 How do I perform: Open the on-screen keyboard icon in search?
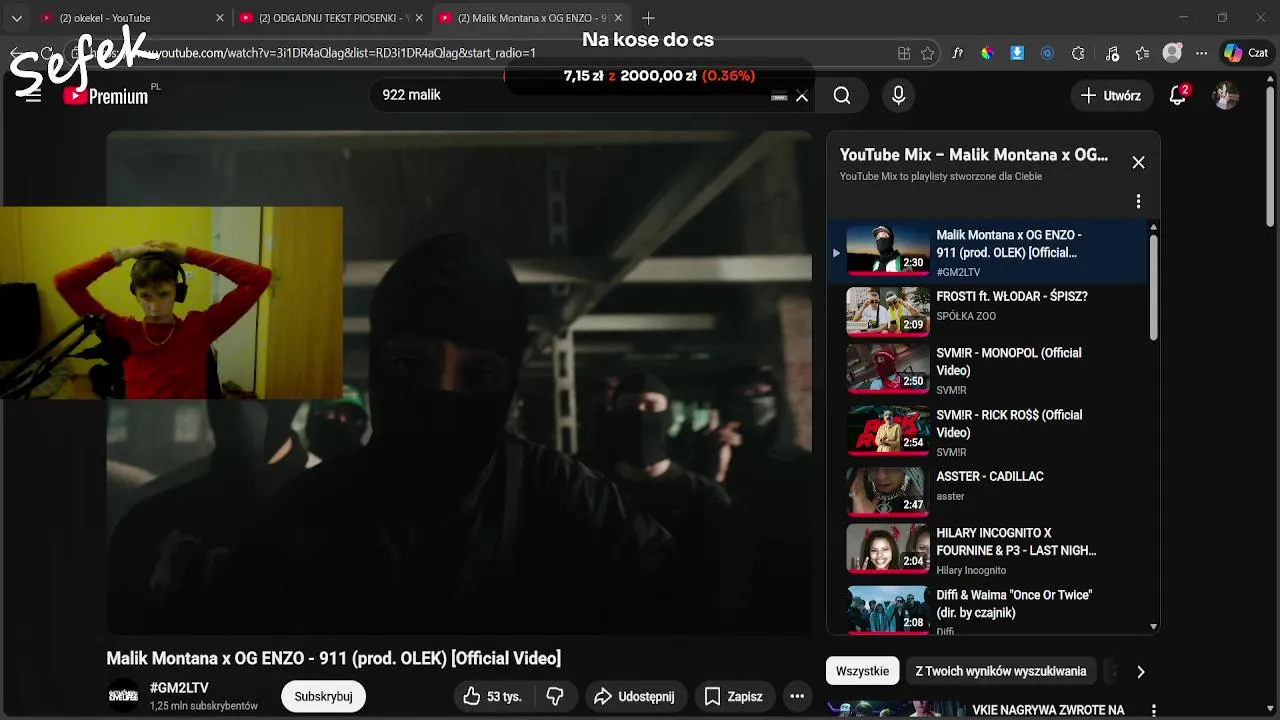pos(779,96)
